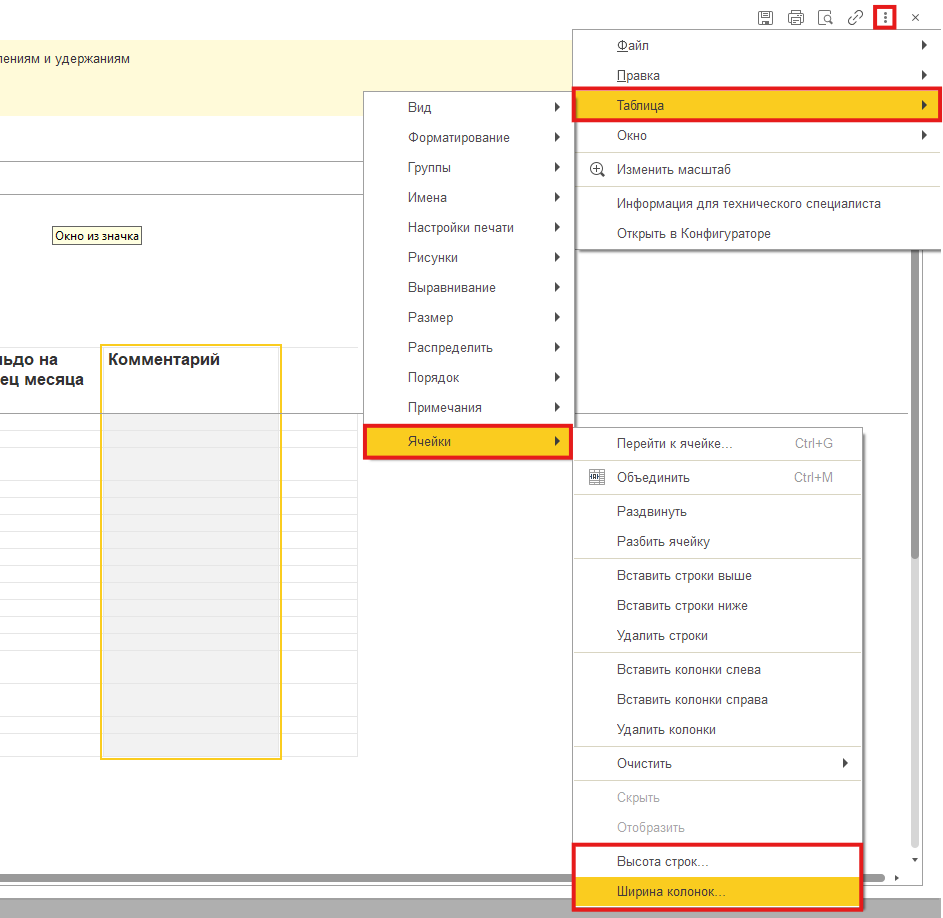This screenshot has height=918, width=943.
Task: Choose Информация для технического специалиста
Action: pyautogui.click(x=758, y=203)
